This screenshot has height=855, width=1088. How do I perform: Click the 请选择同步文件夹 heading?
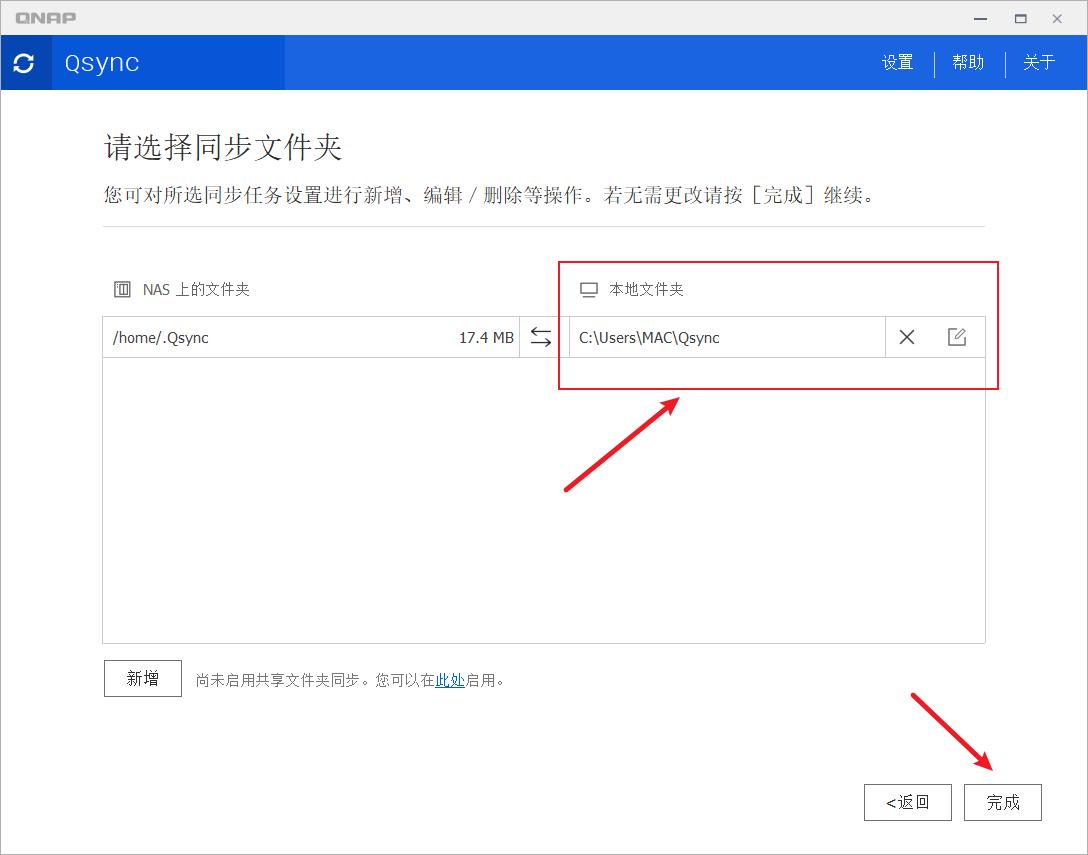[x=219, y=147]
